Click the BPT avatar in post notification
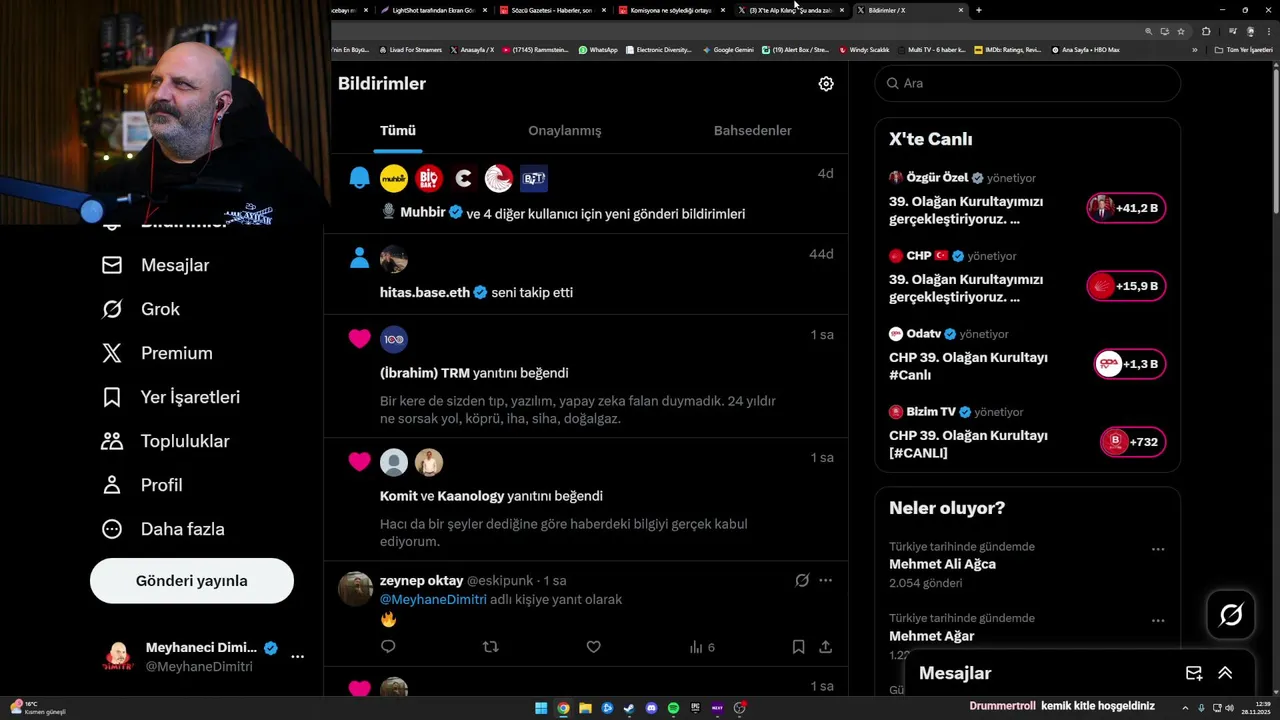The width and height of the screenshot is (1280, 720). tap(534, 178)
